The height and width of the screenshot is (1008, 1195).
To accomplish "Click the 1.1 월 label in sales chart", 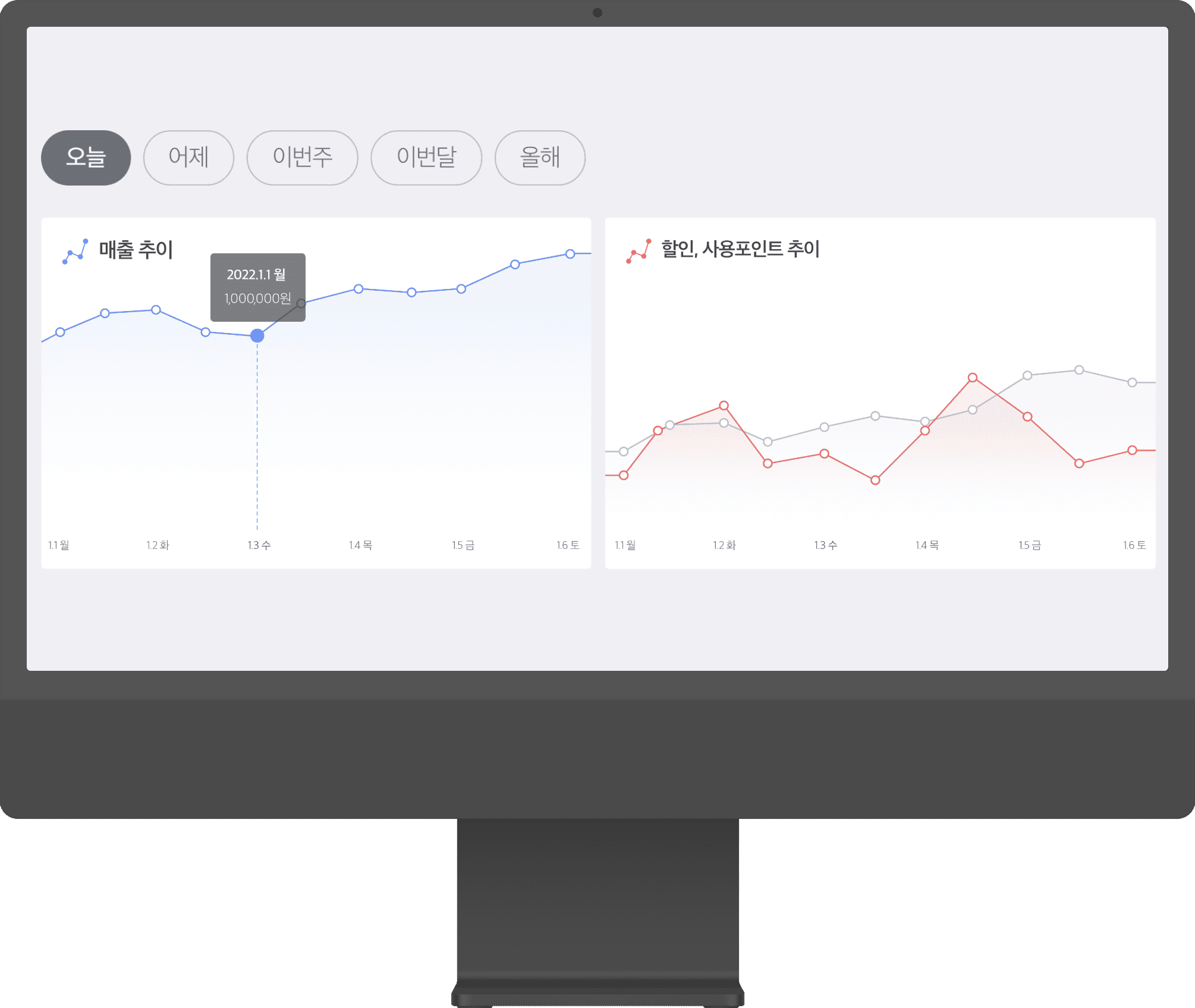I will point(59,545).
